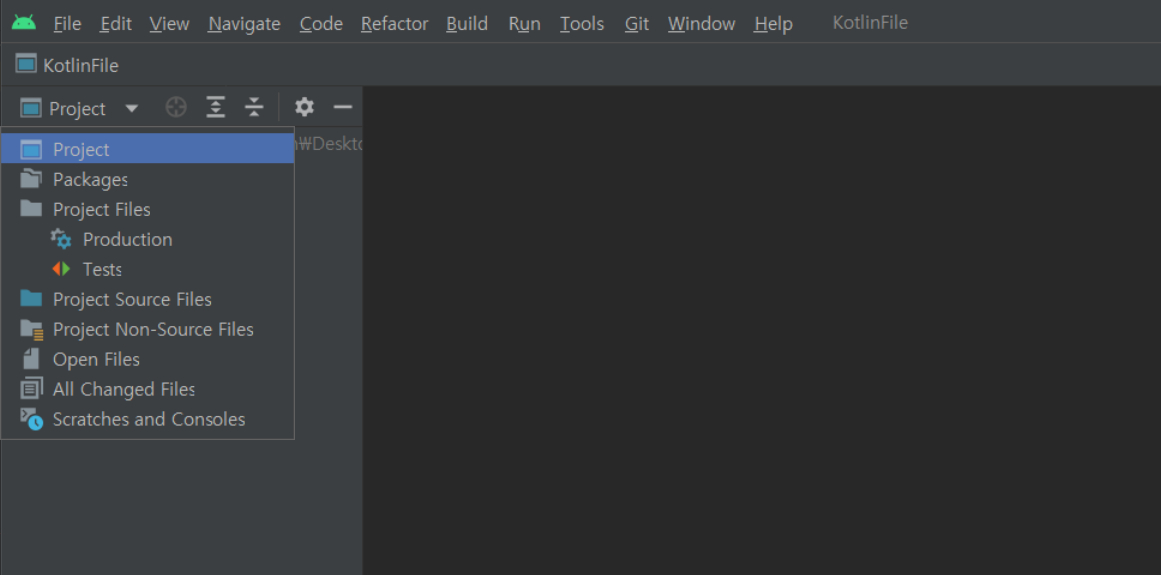
Task: Open the File menu
Action: 67,24
